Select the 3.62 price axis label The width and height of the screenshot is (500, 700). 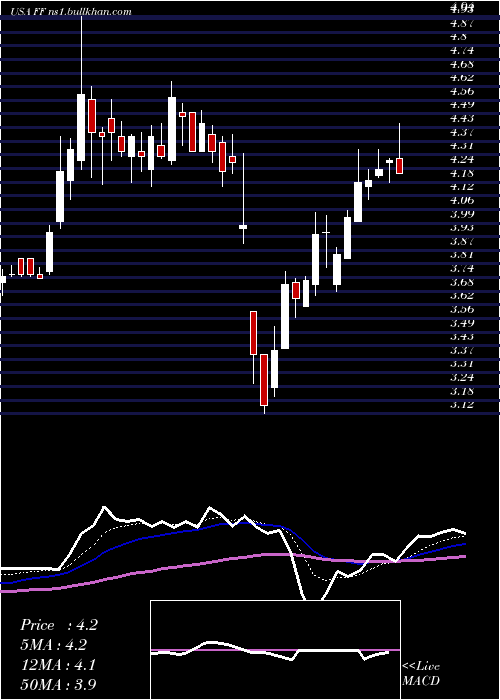point(461,296)
